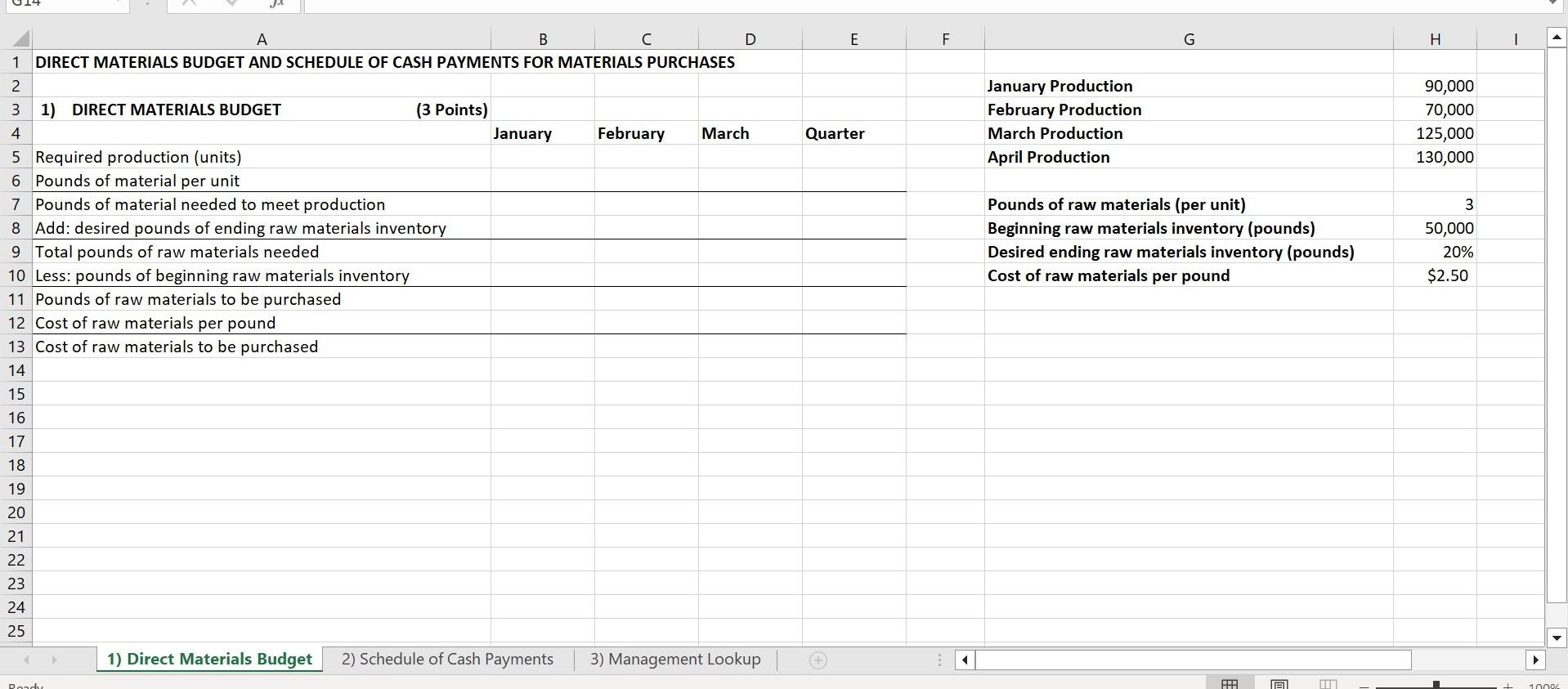Image resolution: width=1568 pixels, height=689 pixels.
Task: Select the January column heading cell
Action: point(543,133)
